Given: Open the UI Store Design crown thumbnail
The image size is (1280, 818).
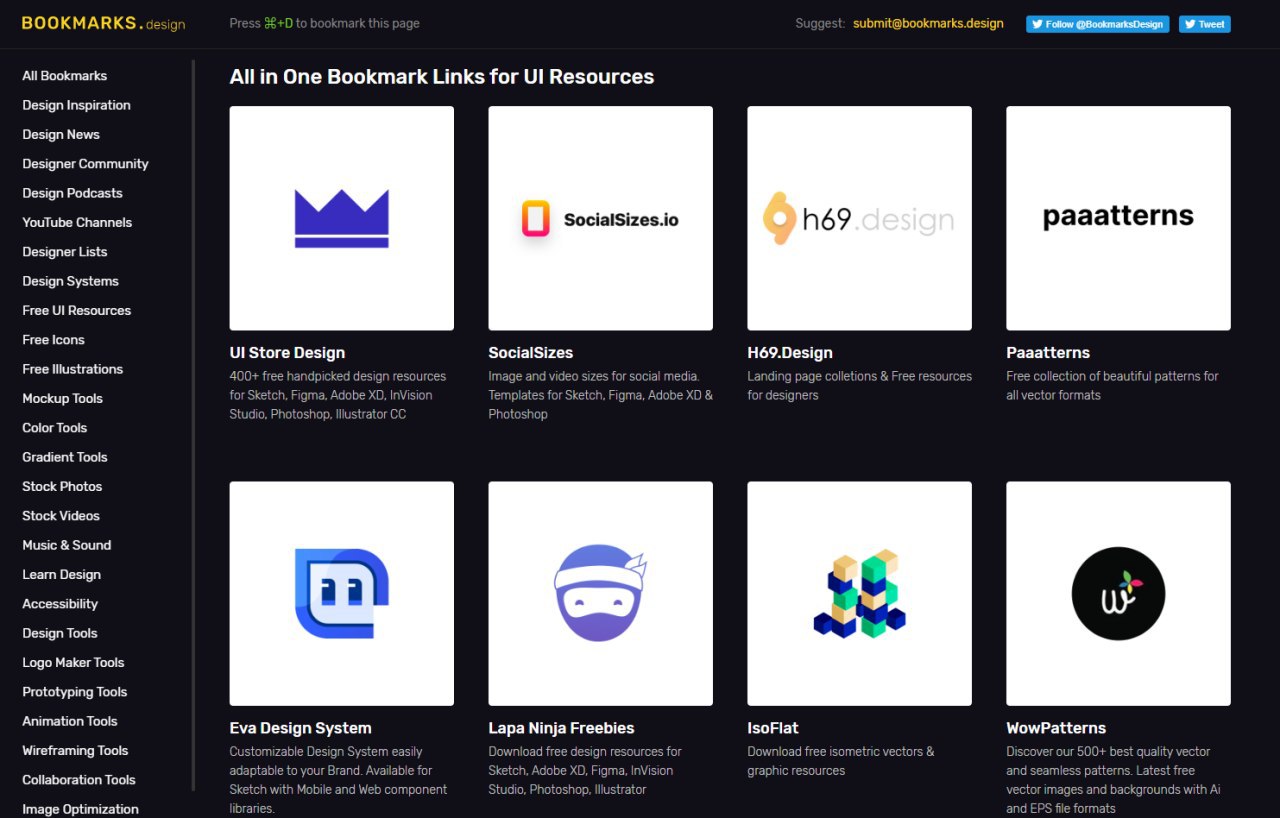Looking at the screenshot, I should coord(341,218).
